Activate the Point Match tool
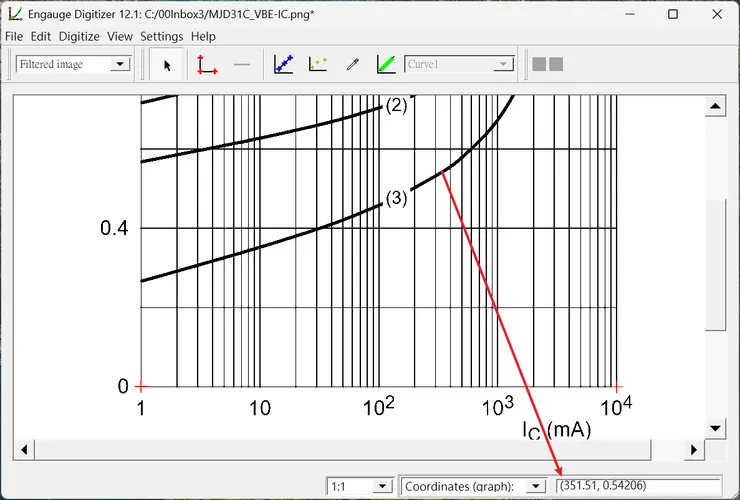The height and width of the screenshot is (500, 740). (x=318, y=65)
